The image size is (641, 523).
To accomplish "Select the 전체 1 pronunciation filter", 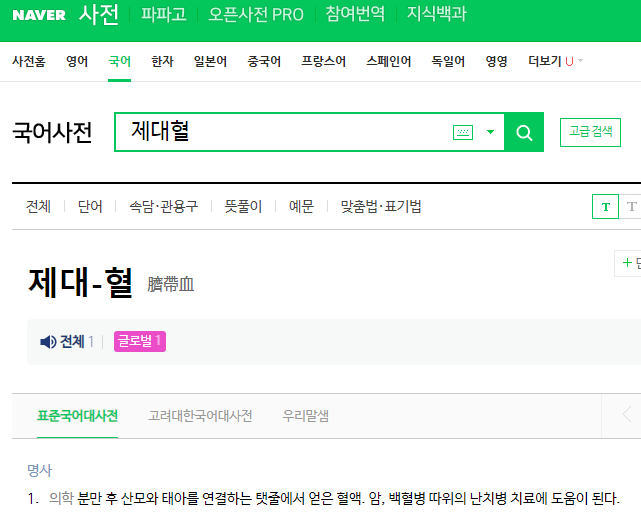I will coord(77,341).
